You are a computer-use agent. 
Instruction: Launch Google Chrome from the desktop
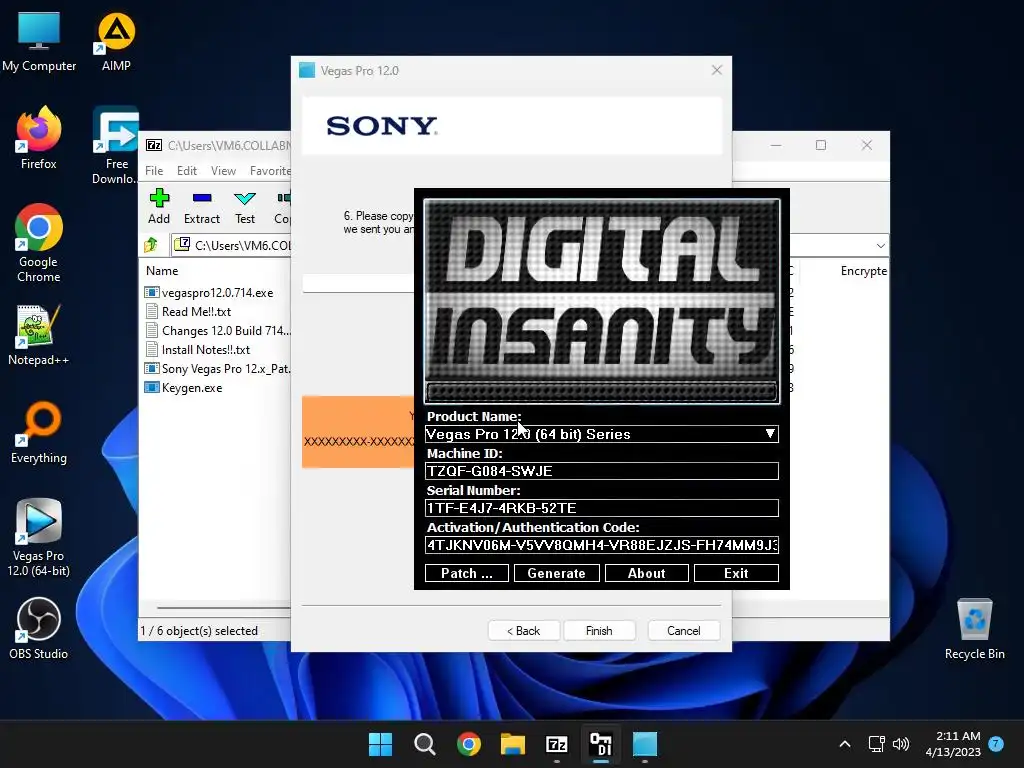tap(39, 243)
